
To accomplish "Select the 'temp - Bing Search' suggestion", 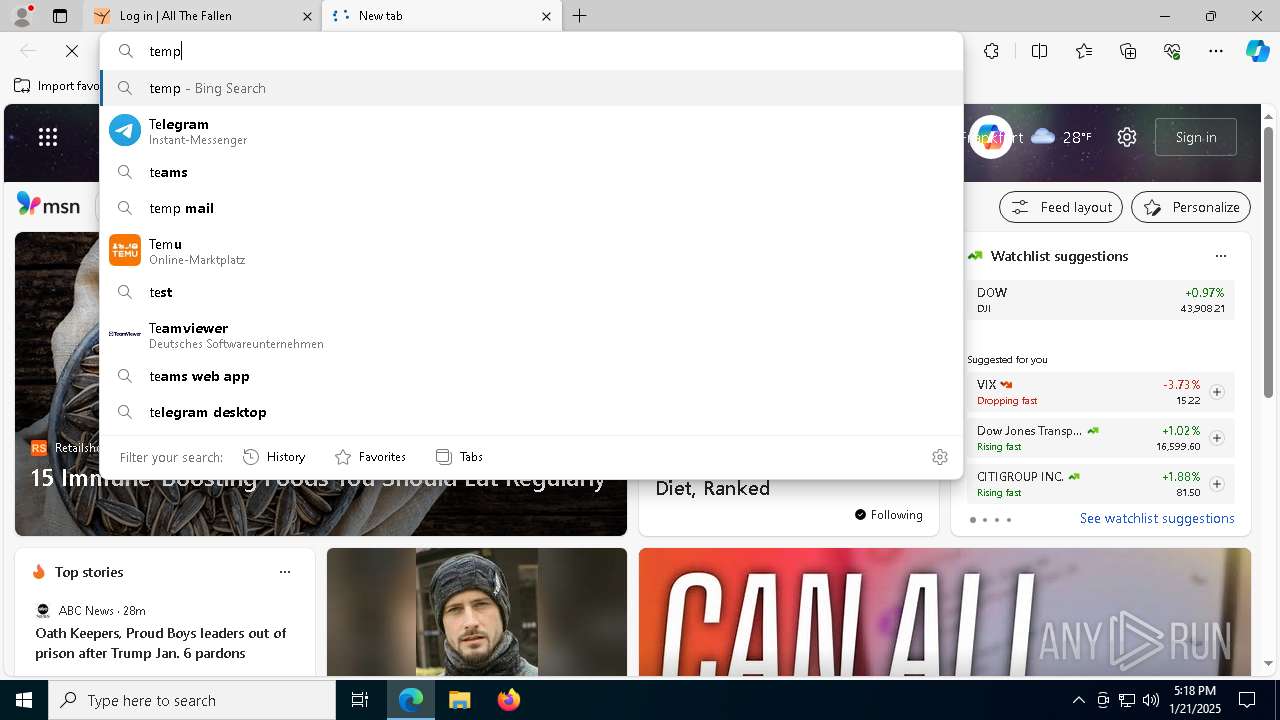I will point(531,88).
